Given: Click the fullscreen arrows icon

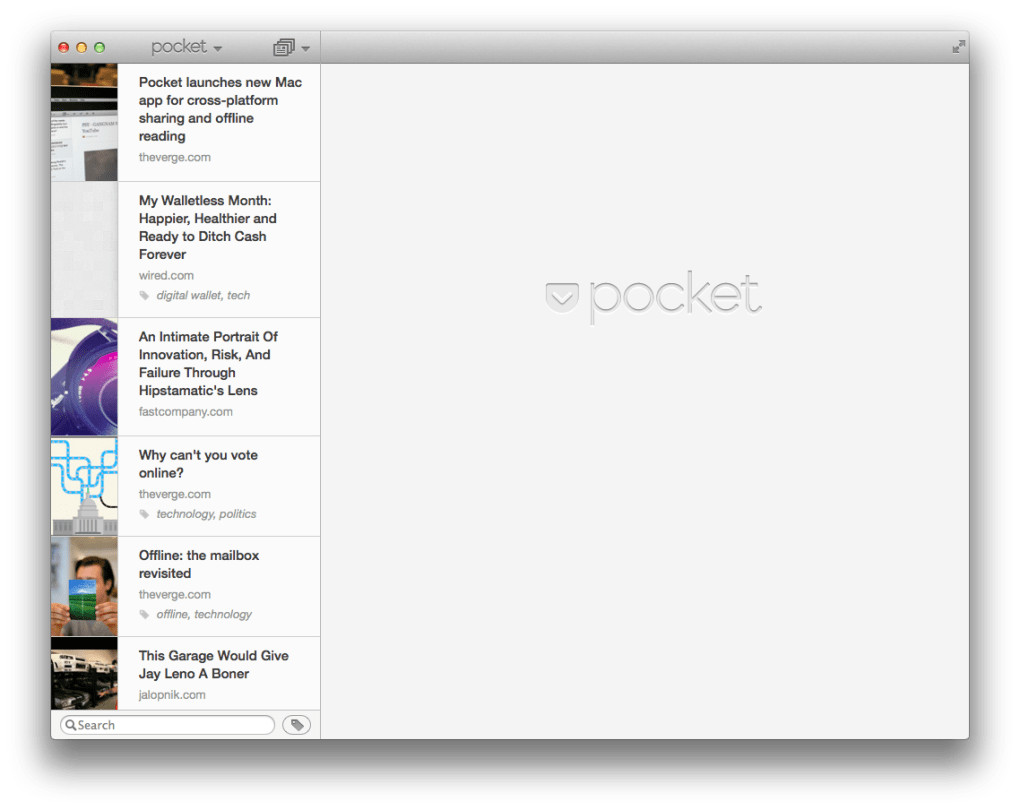Looking at the screenshot, I should (x=958, y=47).
